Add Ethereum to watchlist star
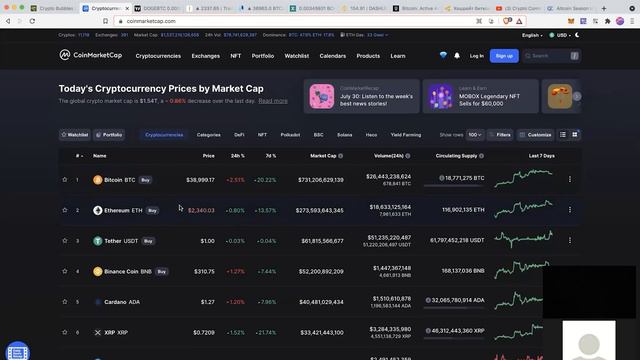 click(64, 210)
